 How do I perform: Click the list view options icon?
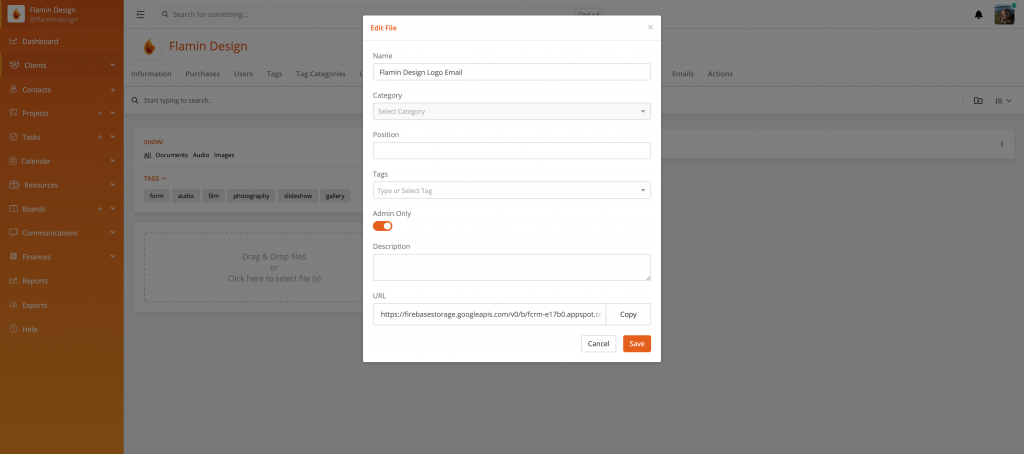tap(1003, 101)
